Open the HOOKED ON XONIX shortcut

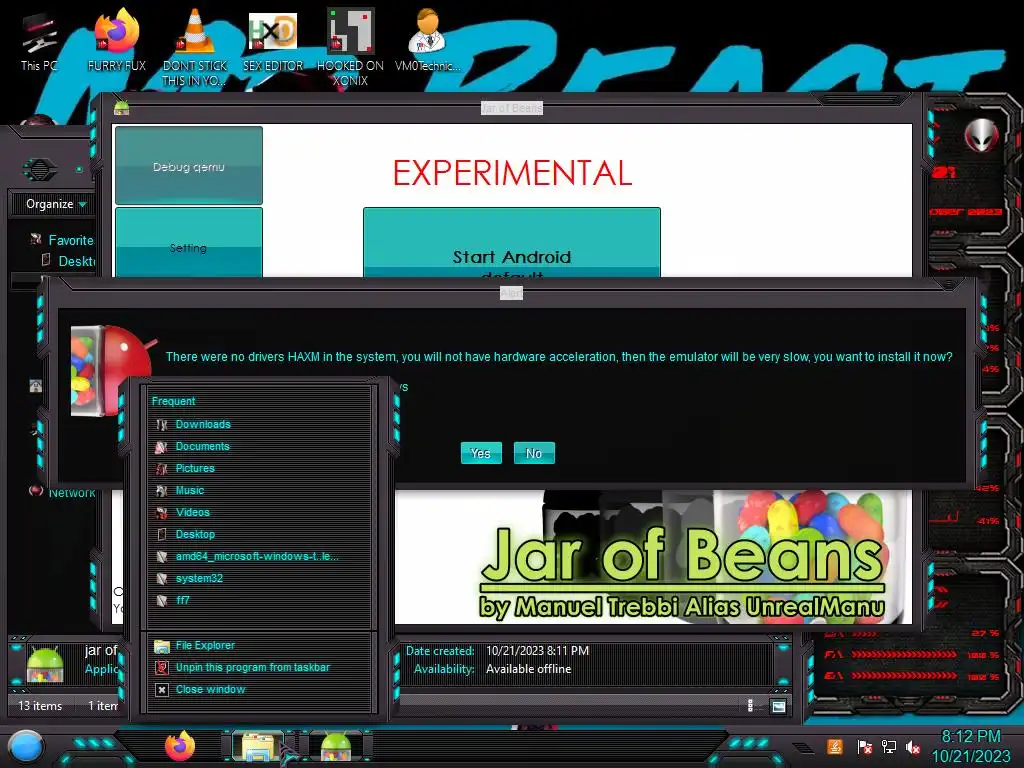(350, 48)
